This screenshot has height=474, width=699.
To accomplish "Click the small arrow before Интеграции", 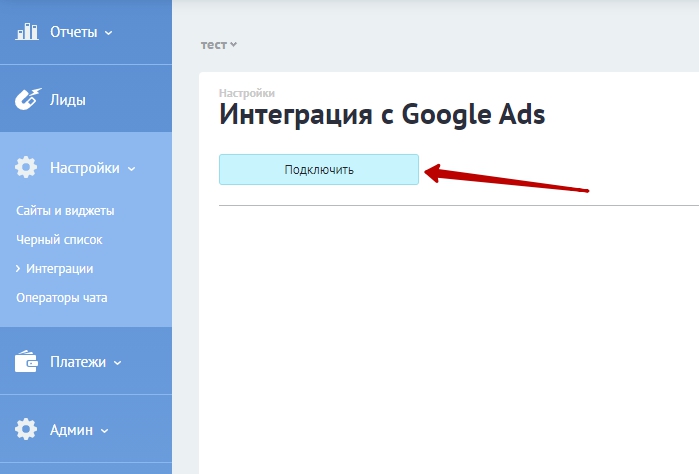I will 18,268.
